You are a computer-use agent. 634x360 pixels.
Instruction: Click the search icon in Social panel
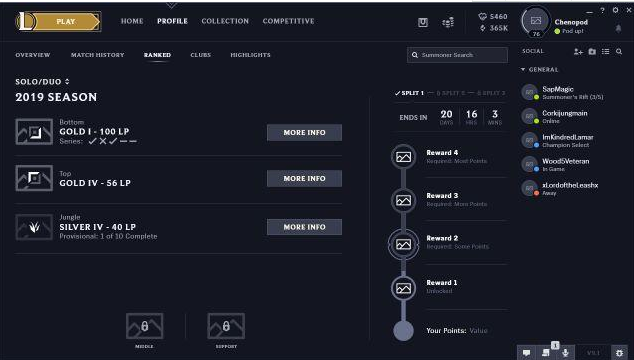coord(619,51)
